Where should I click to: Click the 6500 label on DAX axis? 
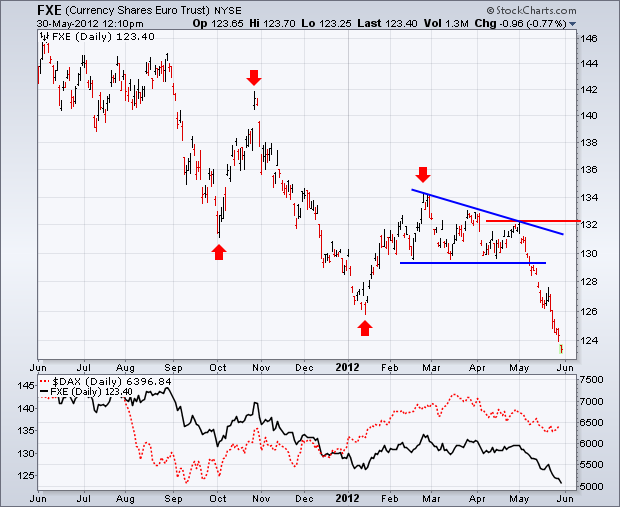(x=592, y=422)
